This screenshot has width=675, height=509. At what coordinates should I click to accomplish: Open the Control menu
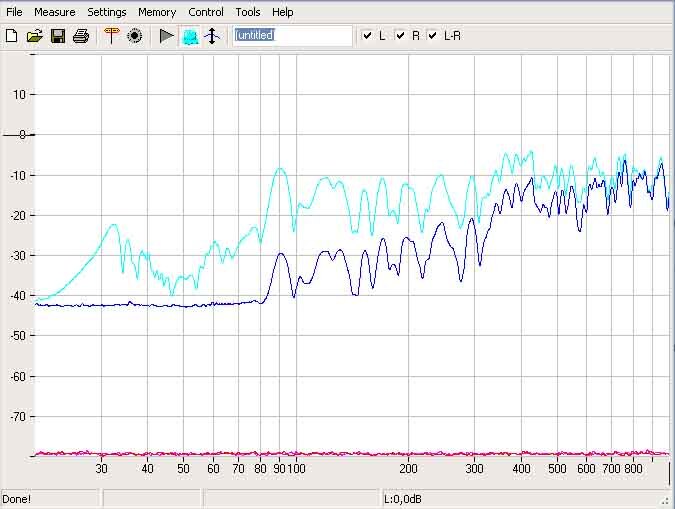(206, 12)
